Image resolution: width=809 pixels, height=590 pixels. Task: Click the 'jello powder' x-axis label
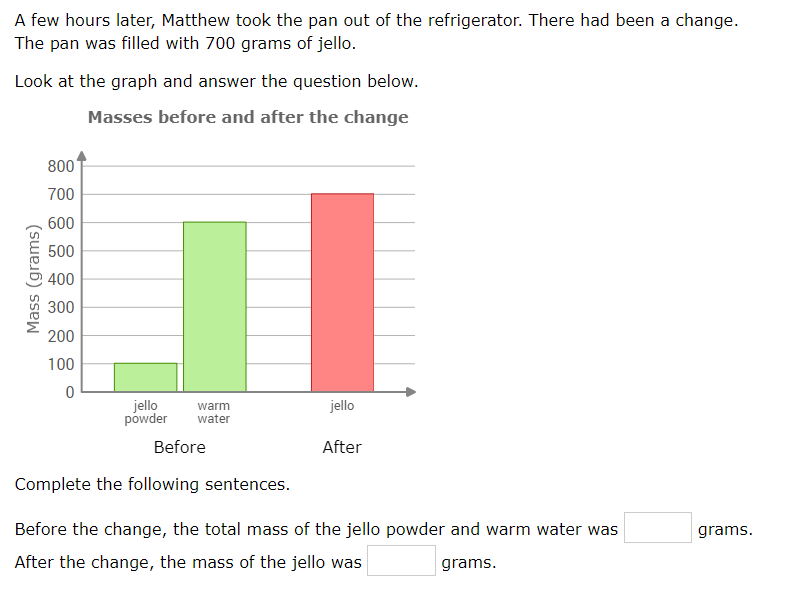pos(145,412)
